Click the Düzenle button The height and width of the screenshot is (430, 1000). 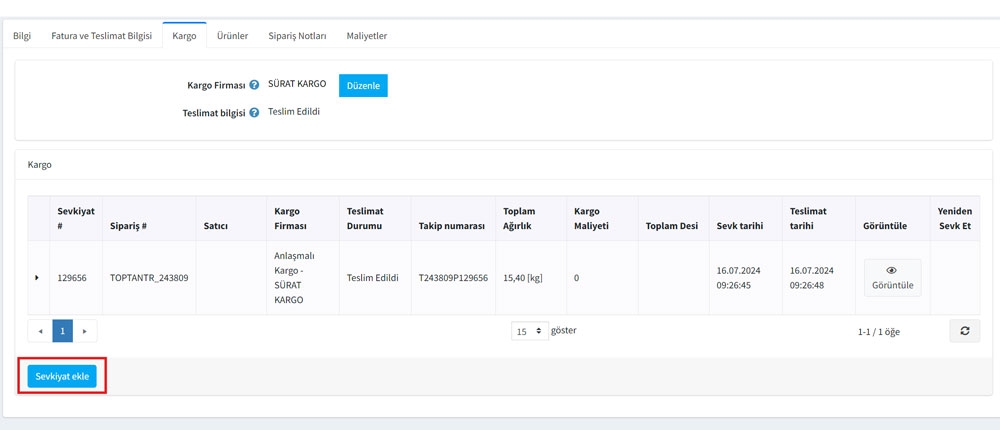click(x=363, y=86)
